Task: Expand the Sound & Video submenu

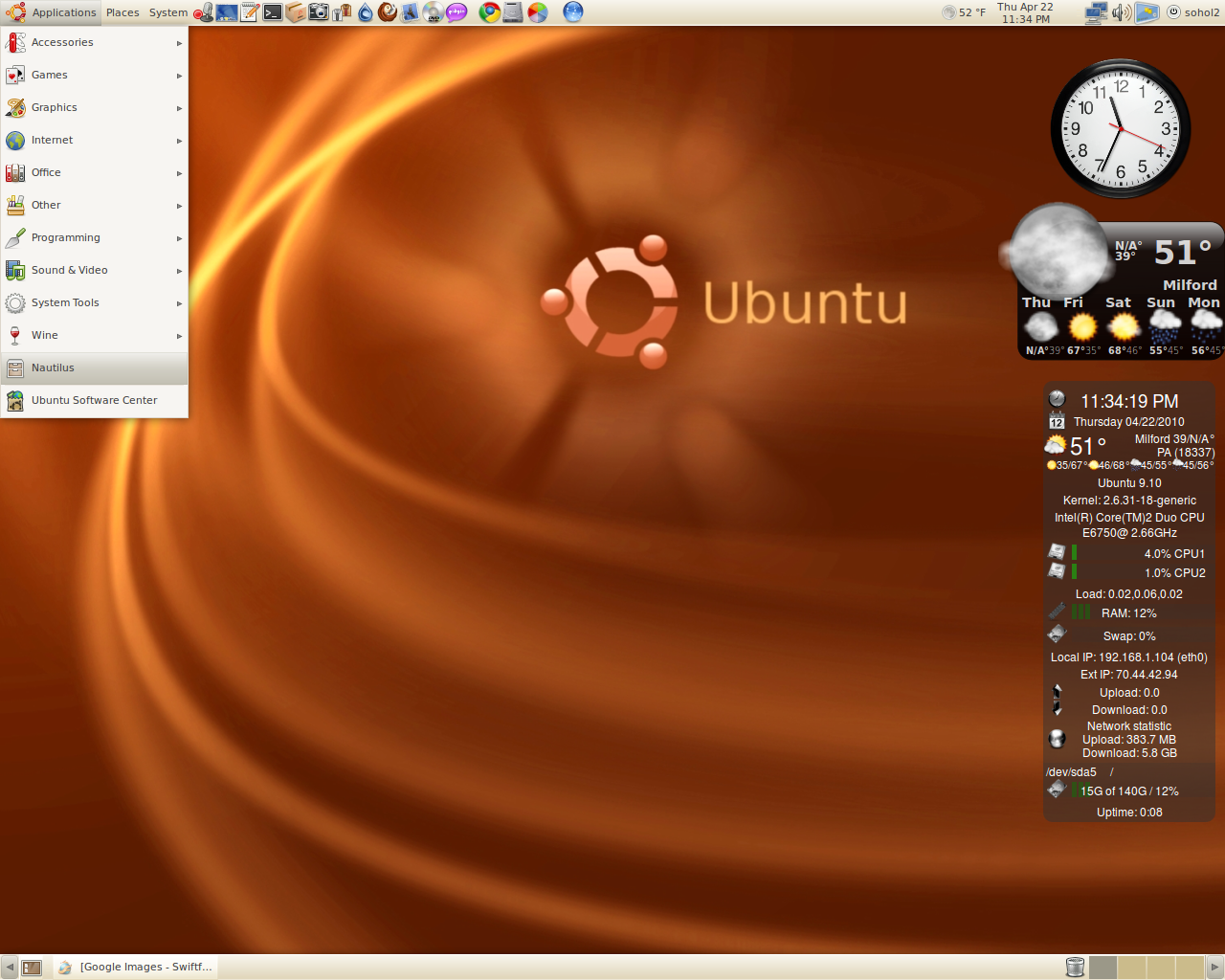Action: point(94,270)
